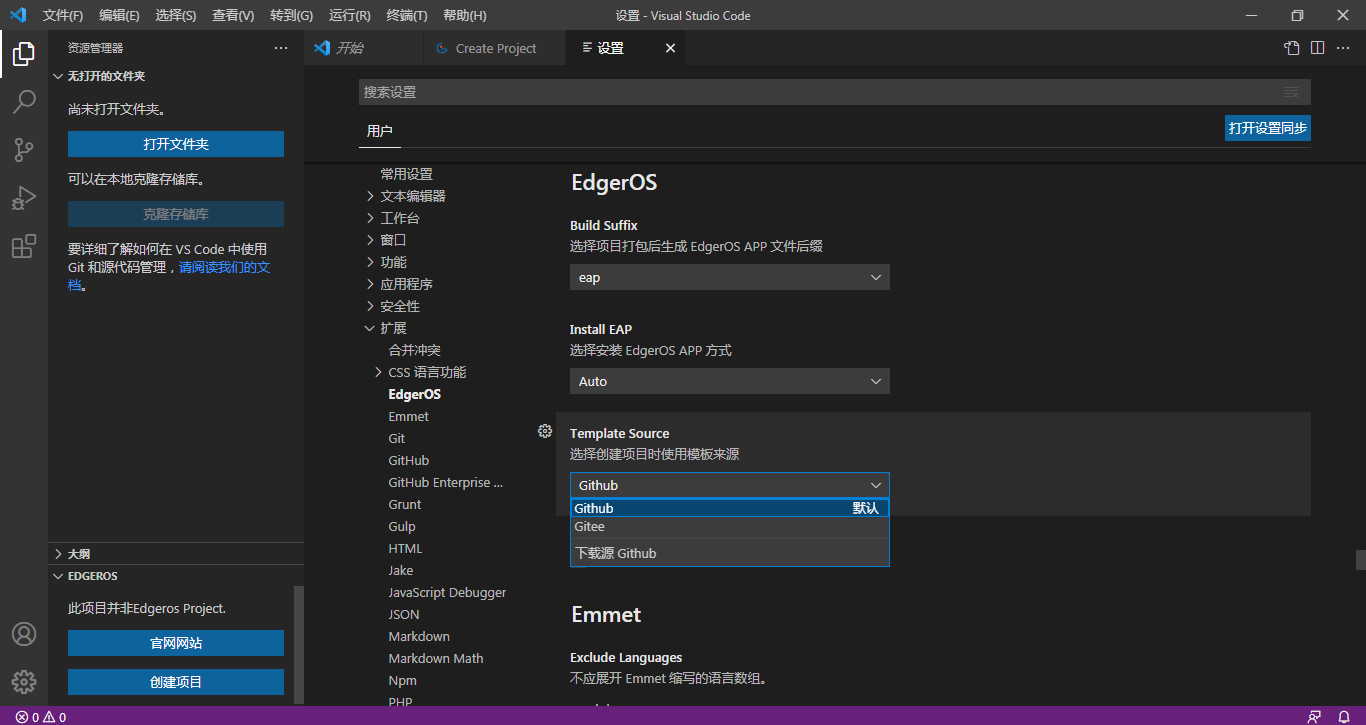Select Markdown Math in settings tree

coord(435,658)
